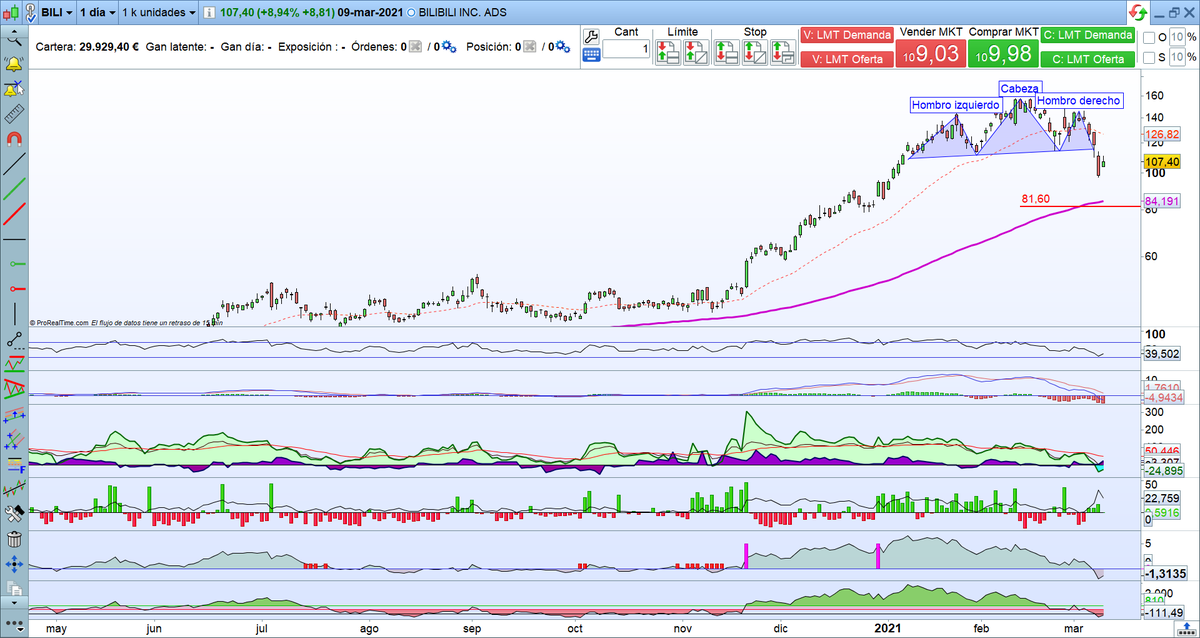Select the Hombro izquierdo chart label
The height and width of the screenshot is (638, 1200).
tap(955, 105)
